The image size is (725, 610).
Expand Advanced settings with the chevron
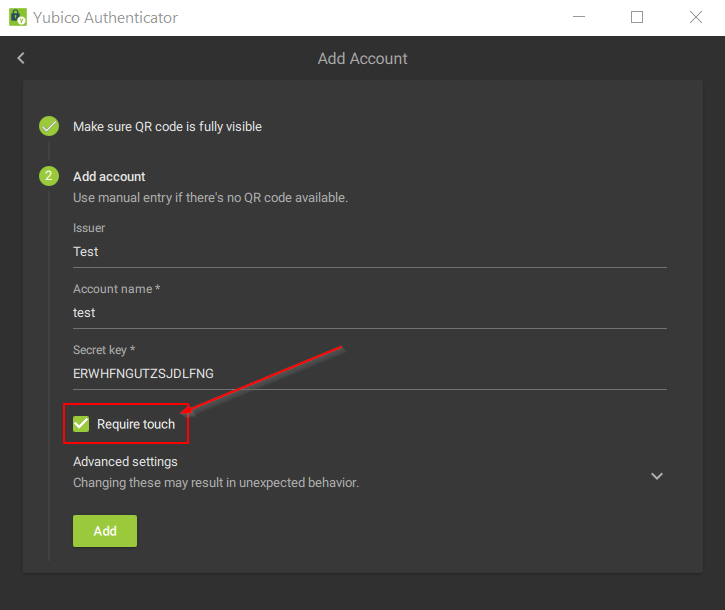click(x=657, y=476)
